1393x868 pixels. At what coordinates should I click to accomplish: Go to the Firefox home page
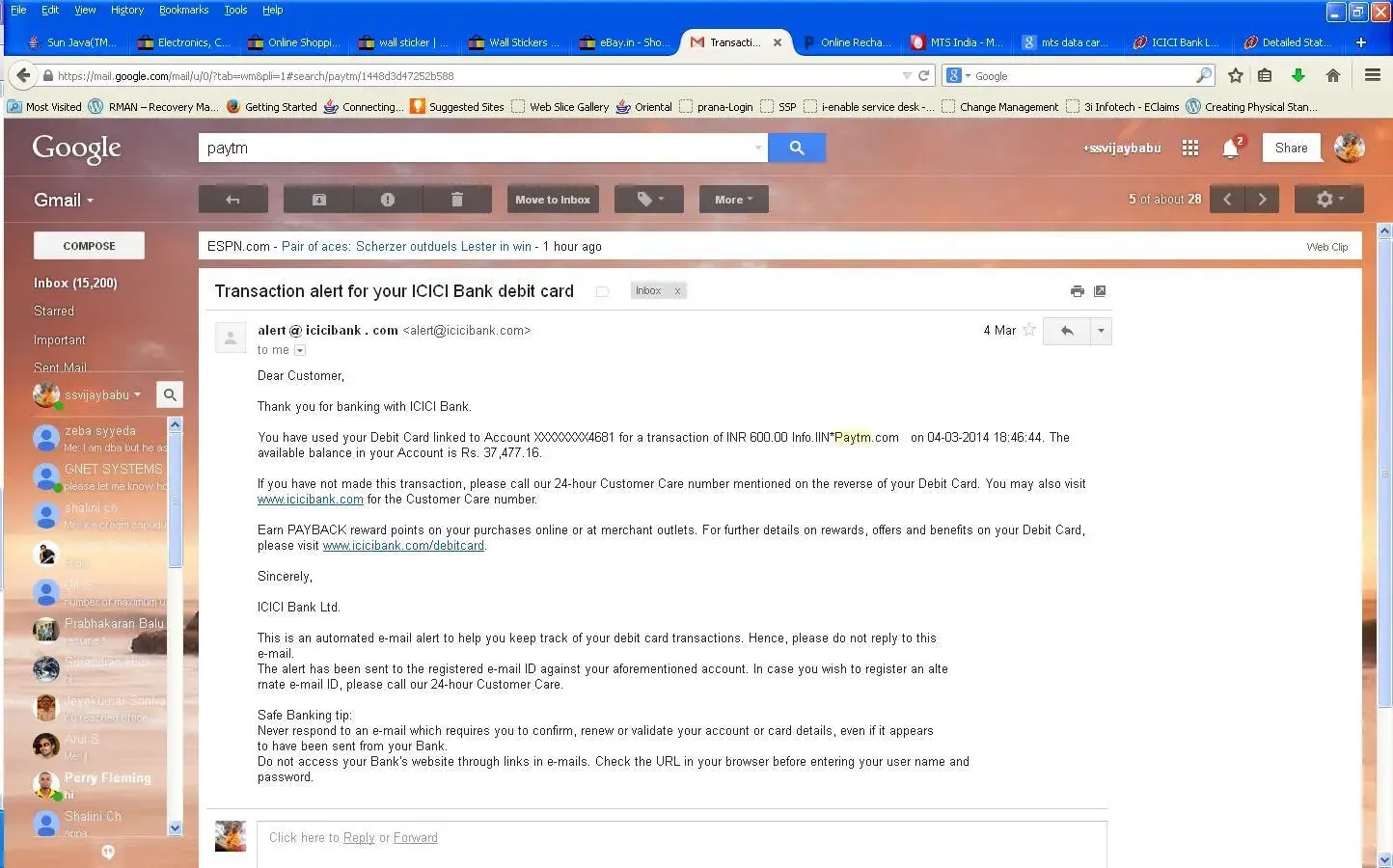[1333, 75]
